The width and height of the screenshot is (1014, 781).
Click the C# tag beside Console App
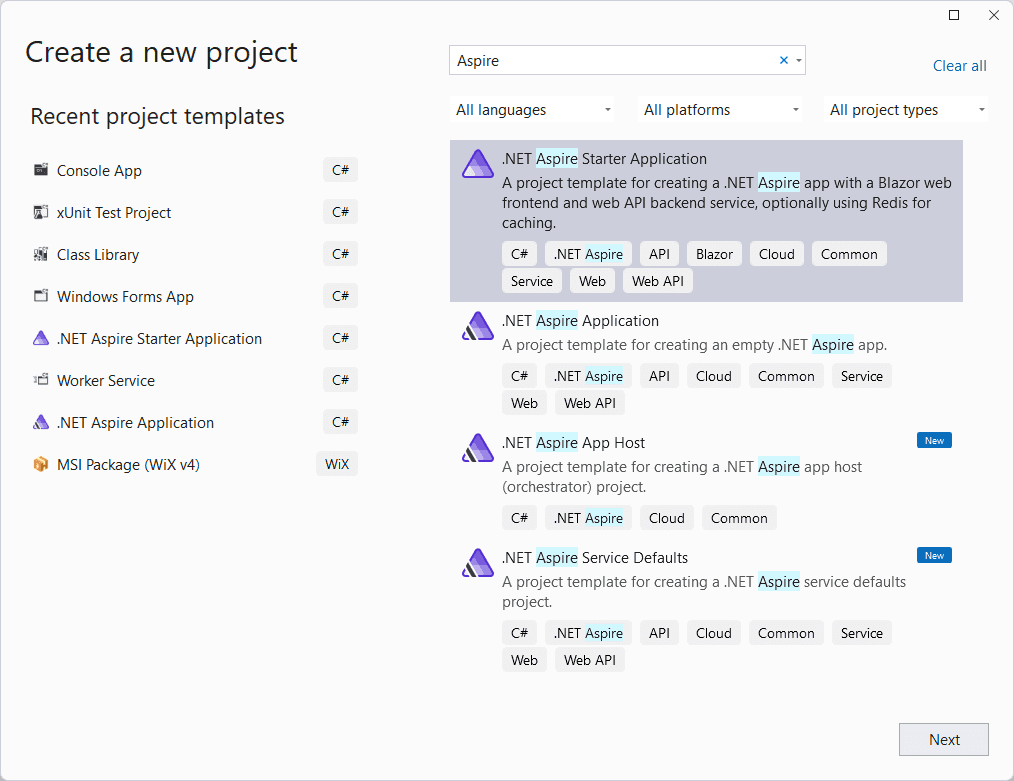pos(340,170)
